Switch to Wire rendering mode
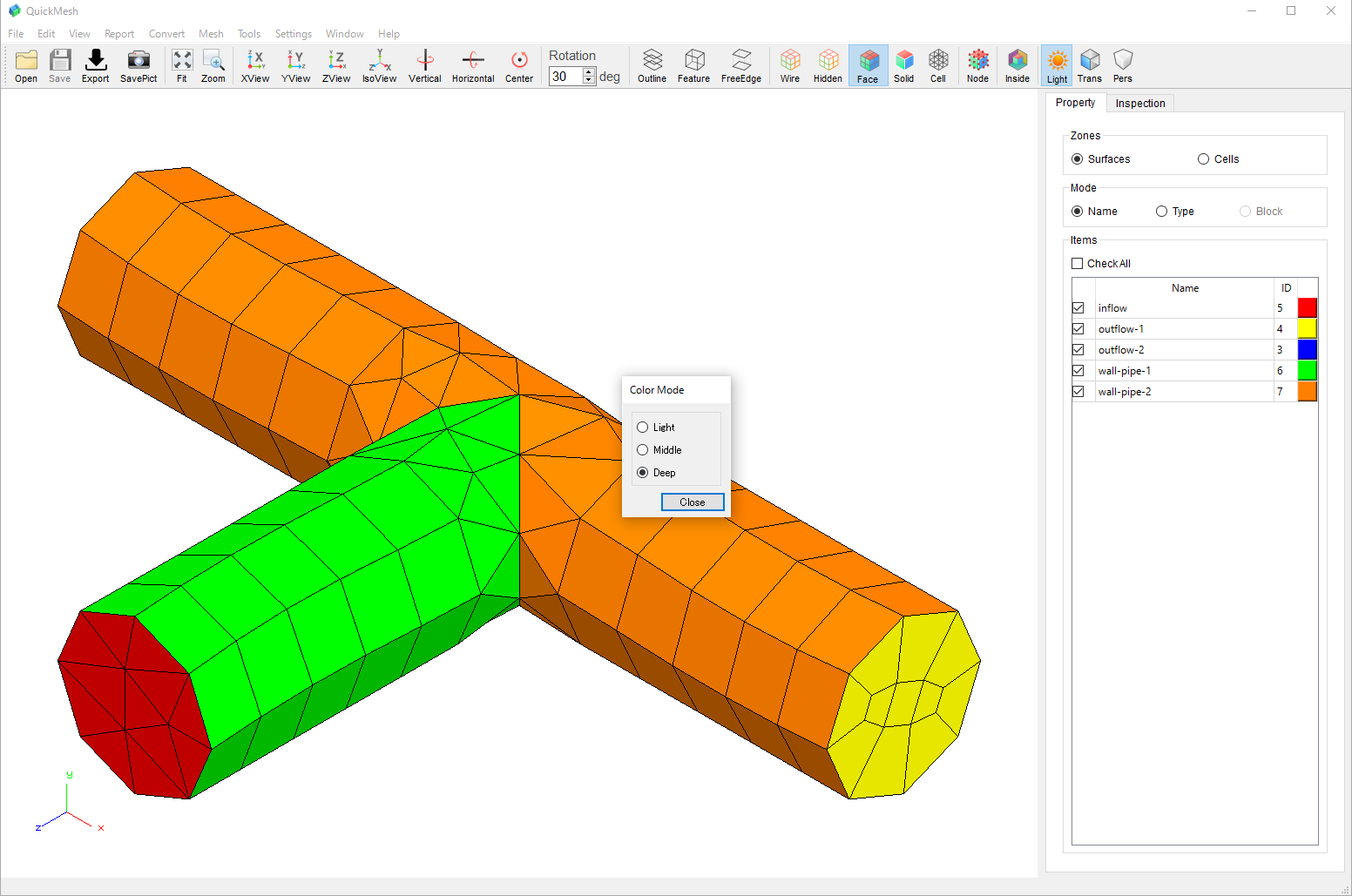This screenshot has height=896, width=1352. (790, 66)
